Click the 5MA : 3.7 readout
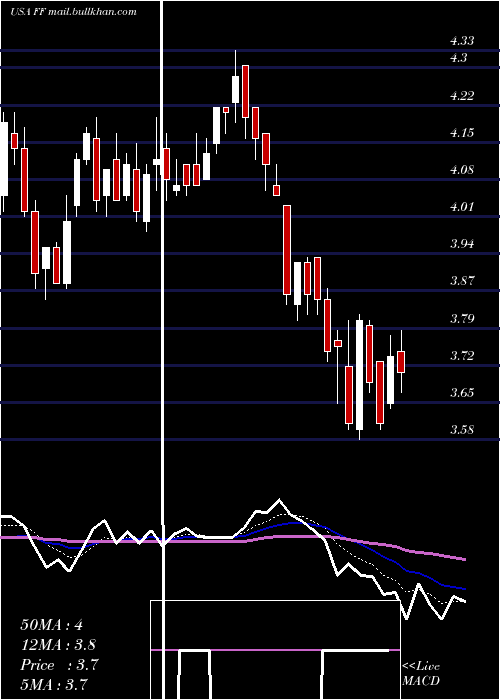 (x=54, y=684)
